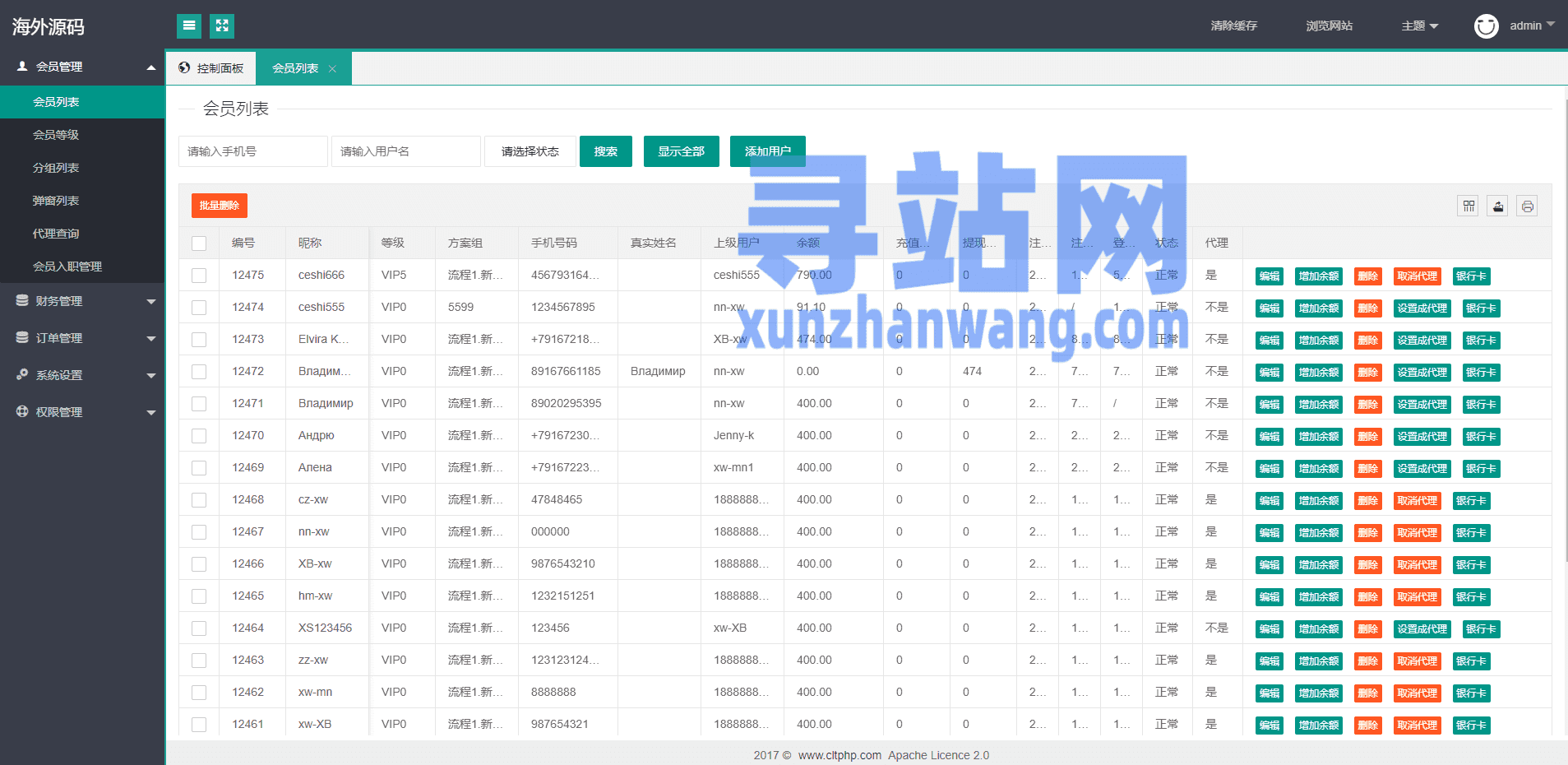Select the checkbox for member 12475
The width and height of the screenshot is (1568, 765).
click(x=199, y=276)
